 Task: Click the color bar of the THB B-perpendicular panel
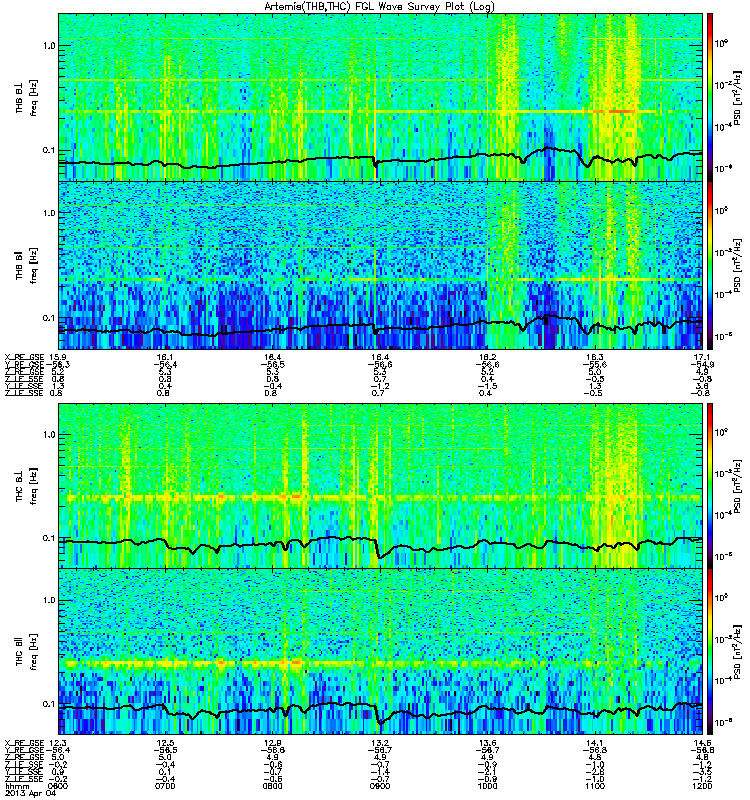point(709,97)
